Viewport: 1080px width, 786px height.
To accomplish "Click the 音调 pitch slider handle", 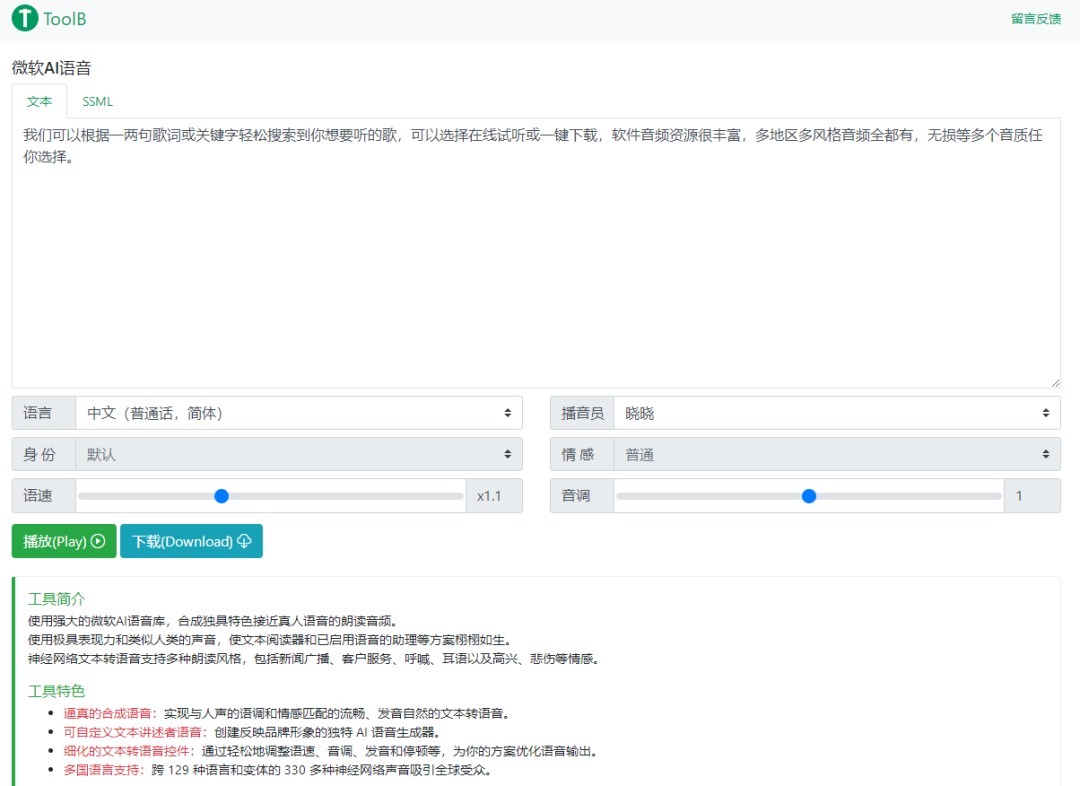I will point(809,496).
